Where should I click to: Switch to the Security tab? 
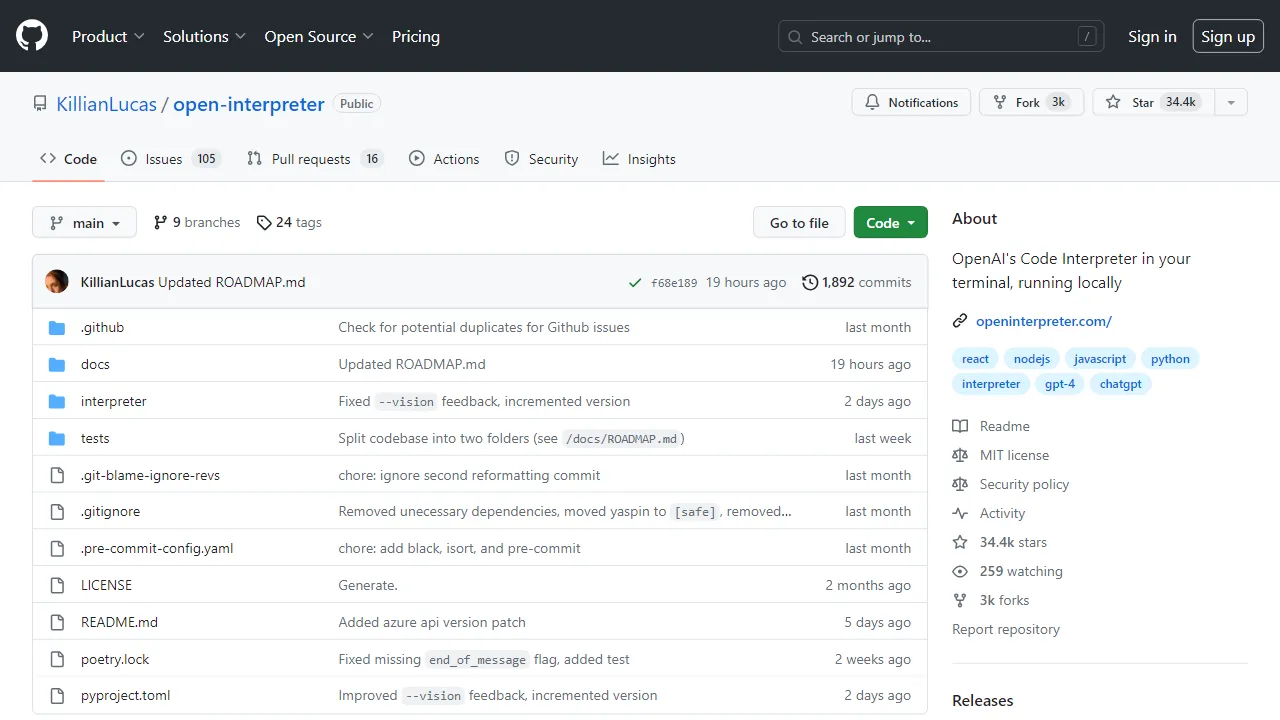(x=541, y=159)
